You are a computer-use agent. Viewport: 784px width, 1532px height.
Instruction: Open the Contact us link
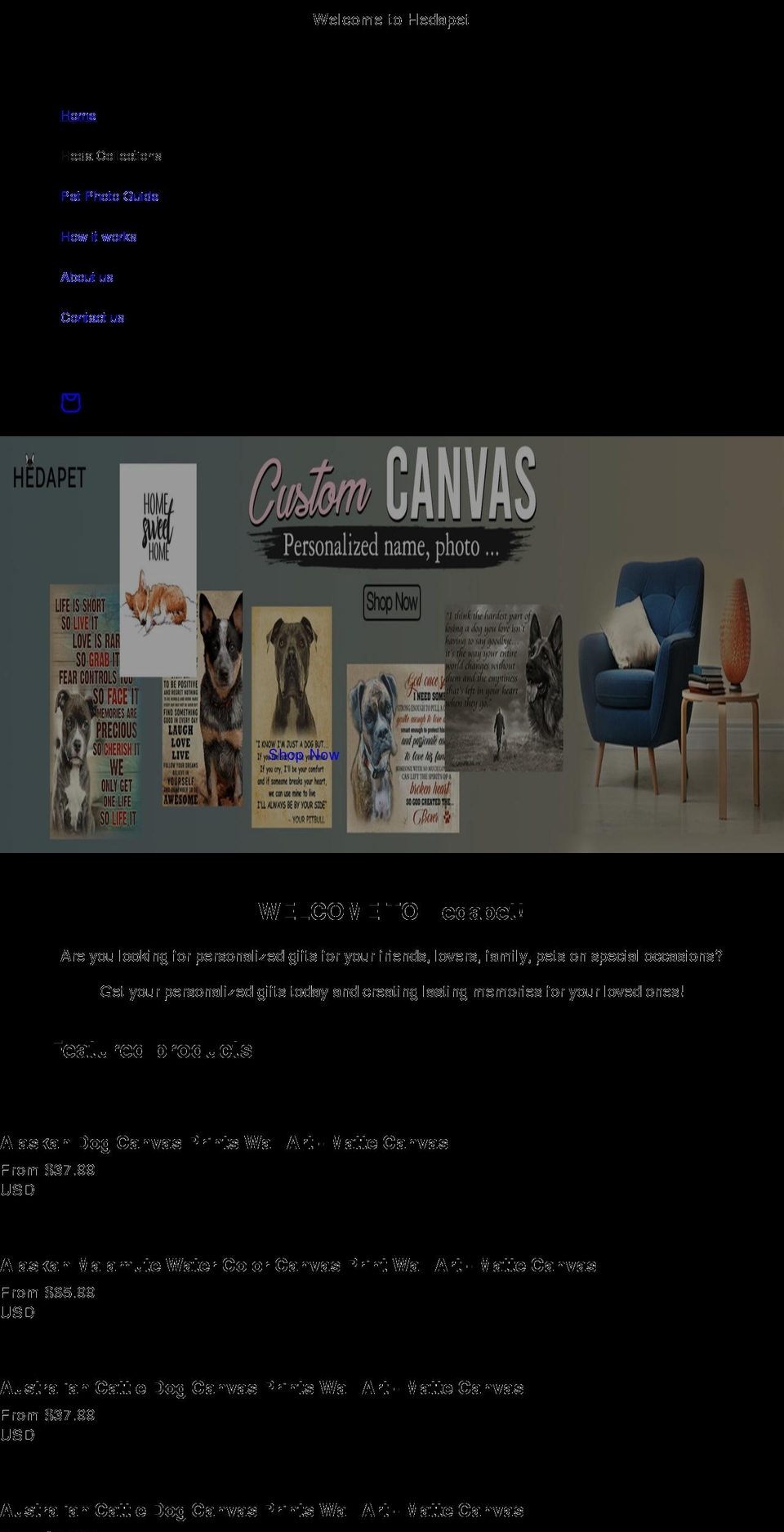[x=92, y=317]
